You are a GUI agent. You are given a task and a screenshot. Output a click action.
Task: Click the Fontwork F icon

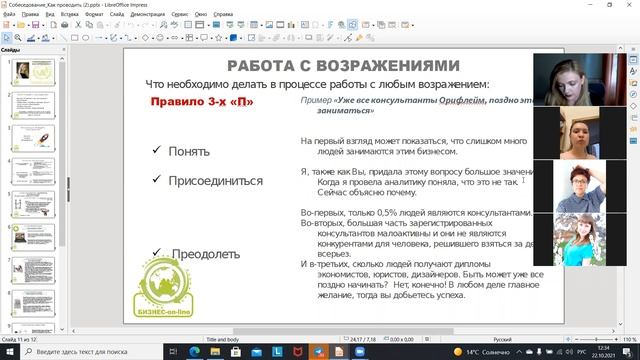[330, 25]
